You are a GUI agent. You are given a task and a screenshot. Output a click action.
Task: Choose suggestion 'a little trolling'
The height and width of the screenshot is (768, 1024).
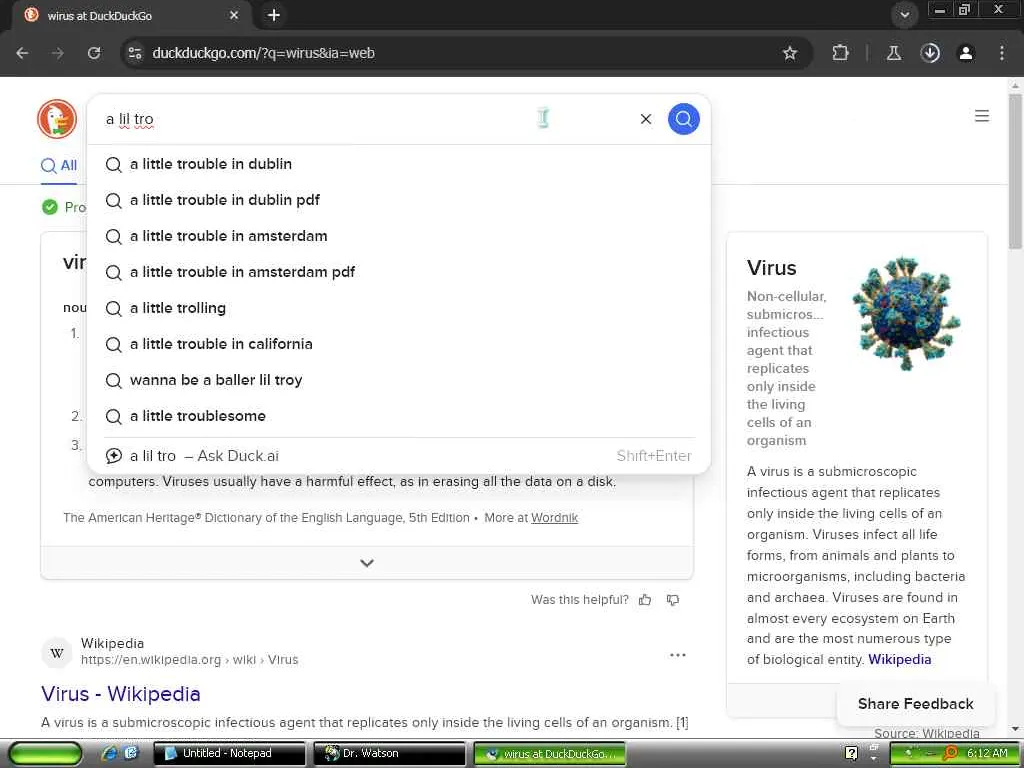[398, 308]
